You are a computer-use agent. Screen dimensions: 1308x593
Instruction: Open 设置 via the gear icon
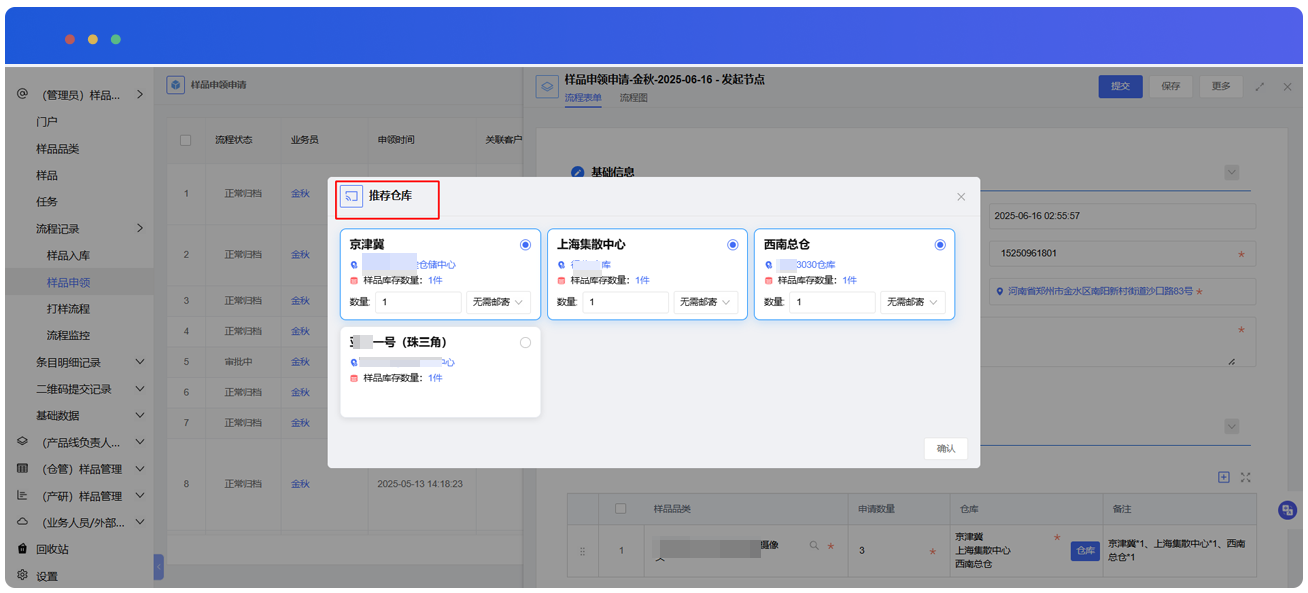(23, 575)
